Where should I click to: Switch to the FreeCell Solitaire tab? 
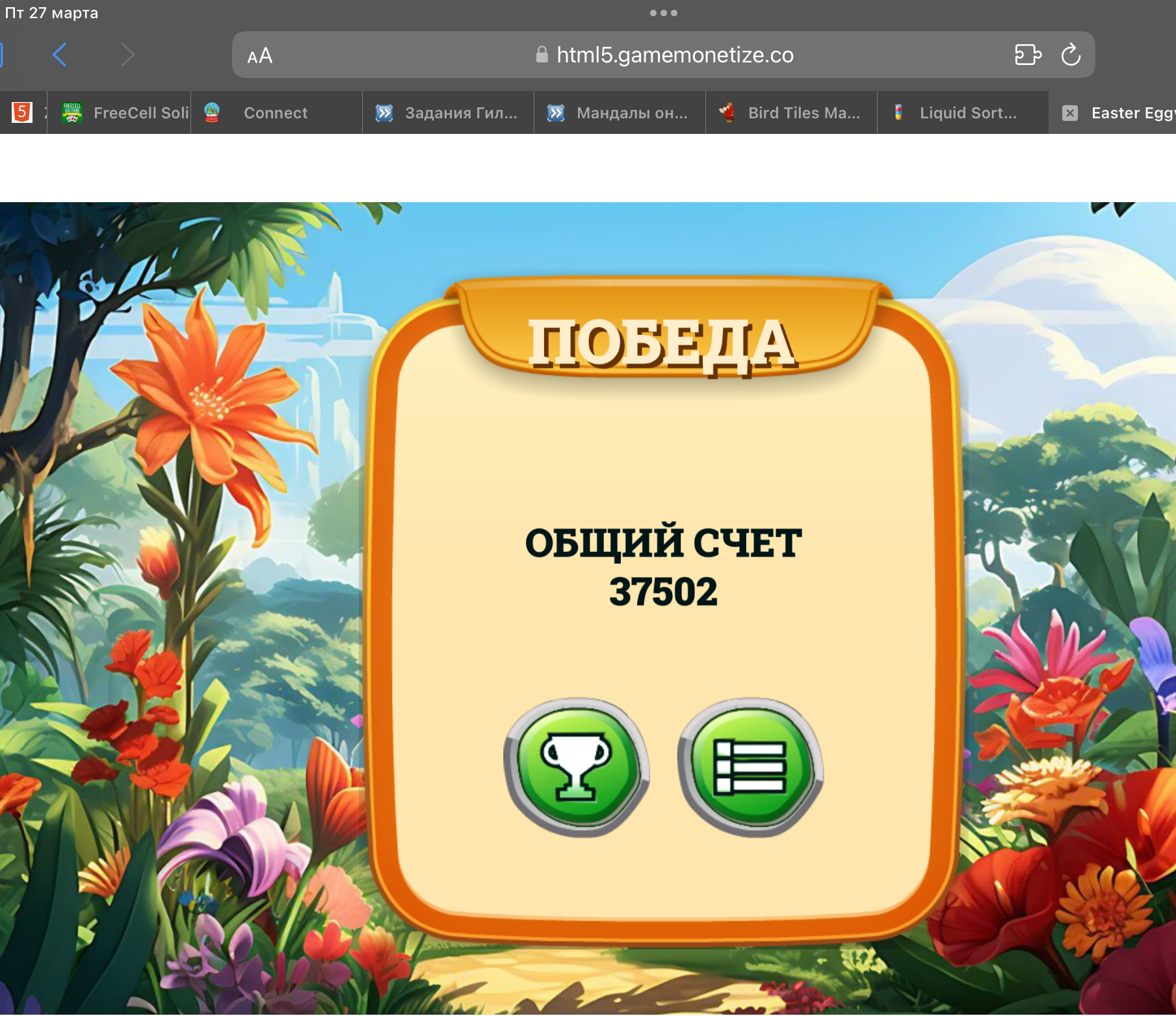point(125,113)
